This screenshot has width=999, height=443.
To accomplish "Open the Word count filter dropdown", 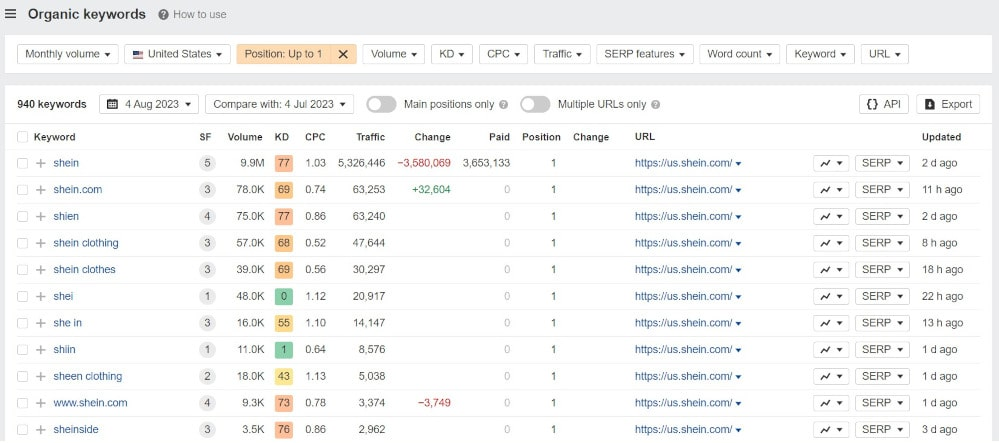I will coord(740,54).
